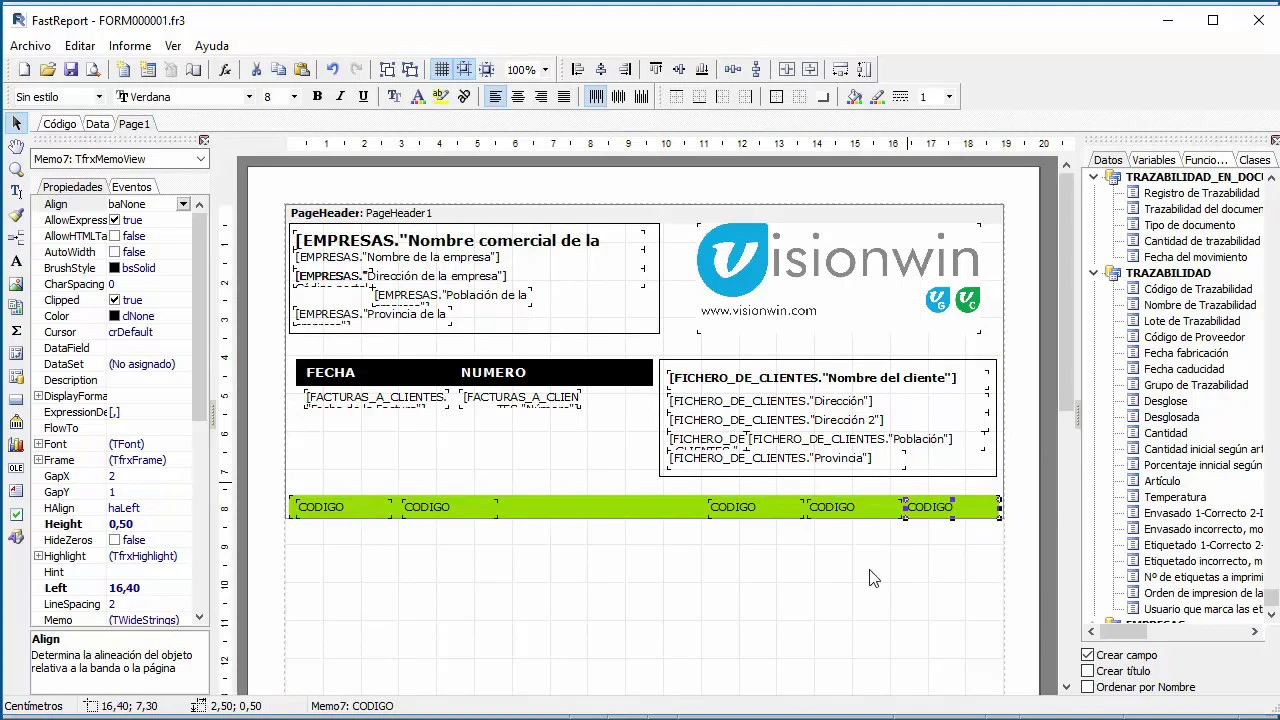Click the Color property clNone swatch
Viewport: 1280px width, 720px height.
coord(114,316)
